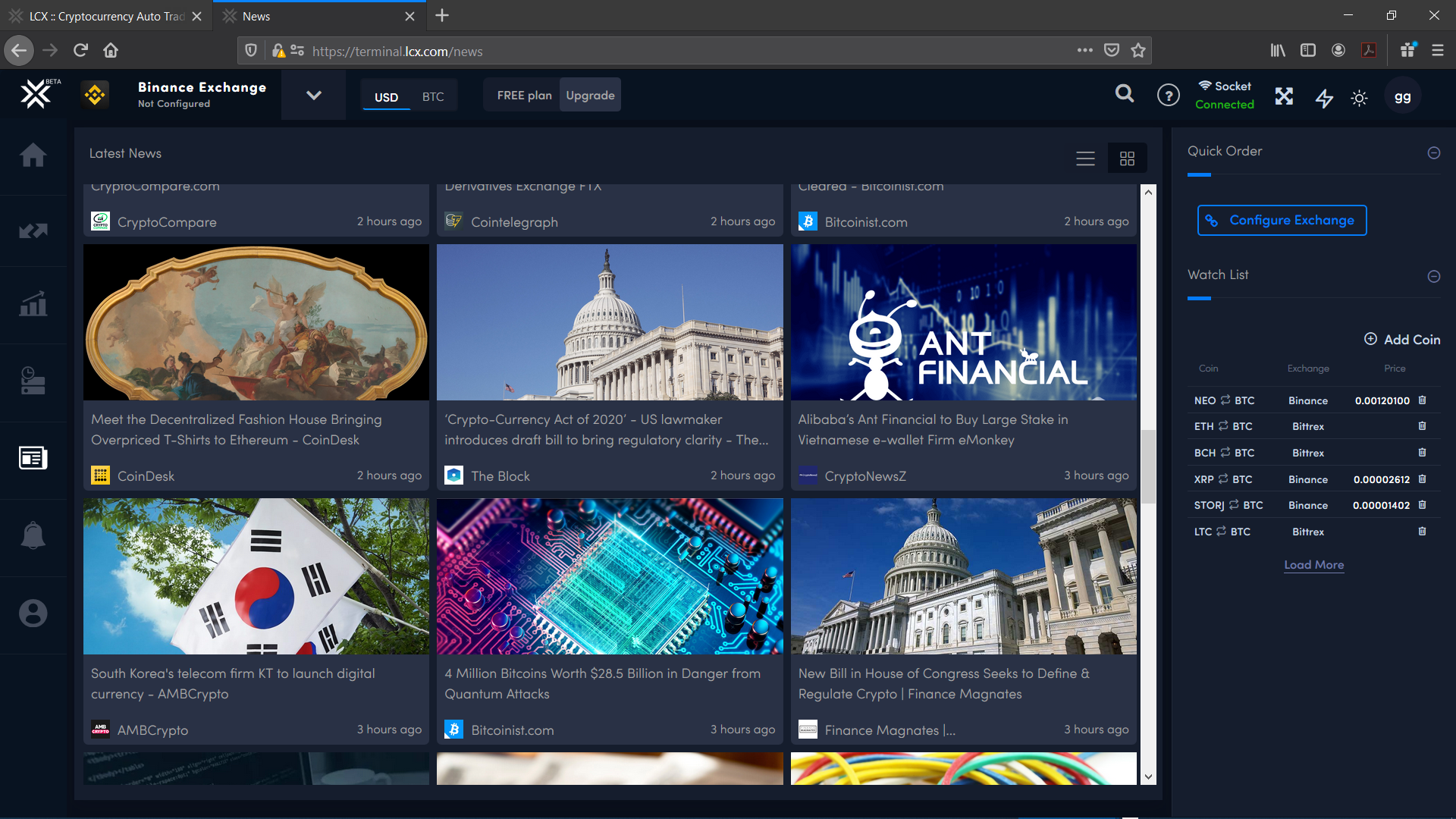
Task: Open the Home dashboard sidebar icon
Action: coord(33,155)
